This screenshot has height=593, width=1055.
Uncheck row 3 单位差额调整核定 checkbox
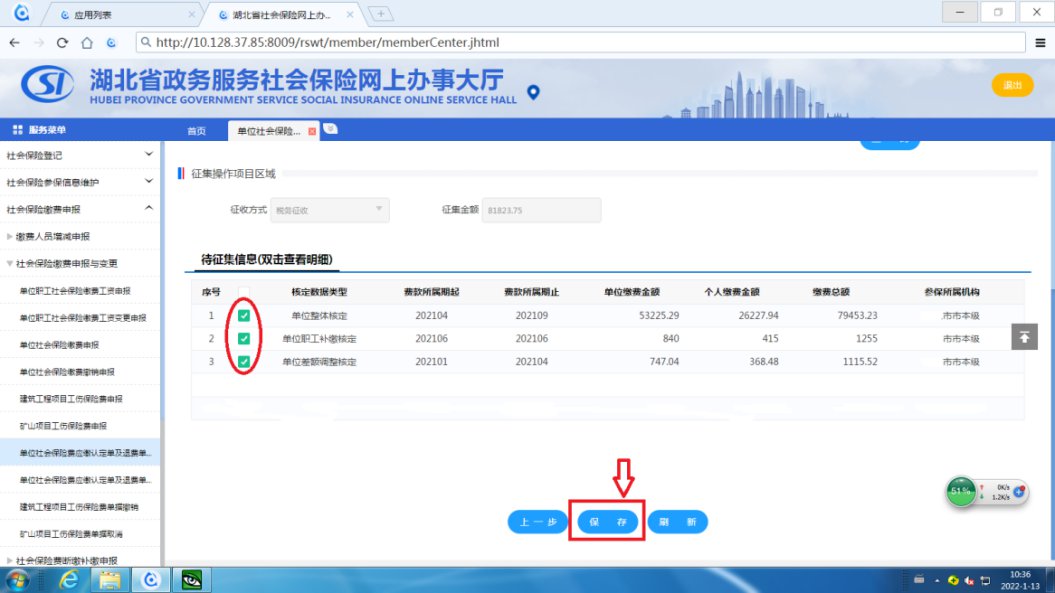tap(244, 361)
